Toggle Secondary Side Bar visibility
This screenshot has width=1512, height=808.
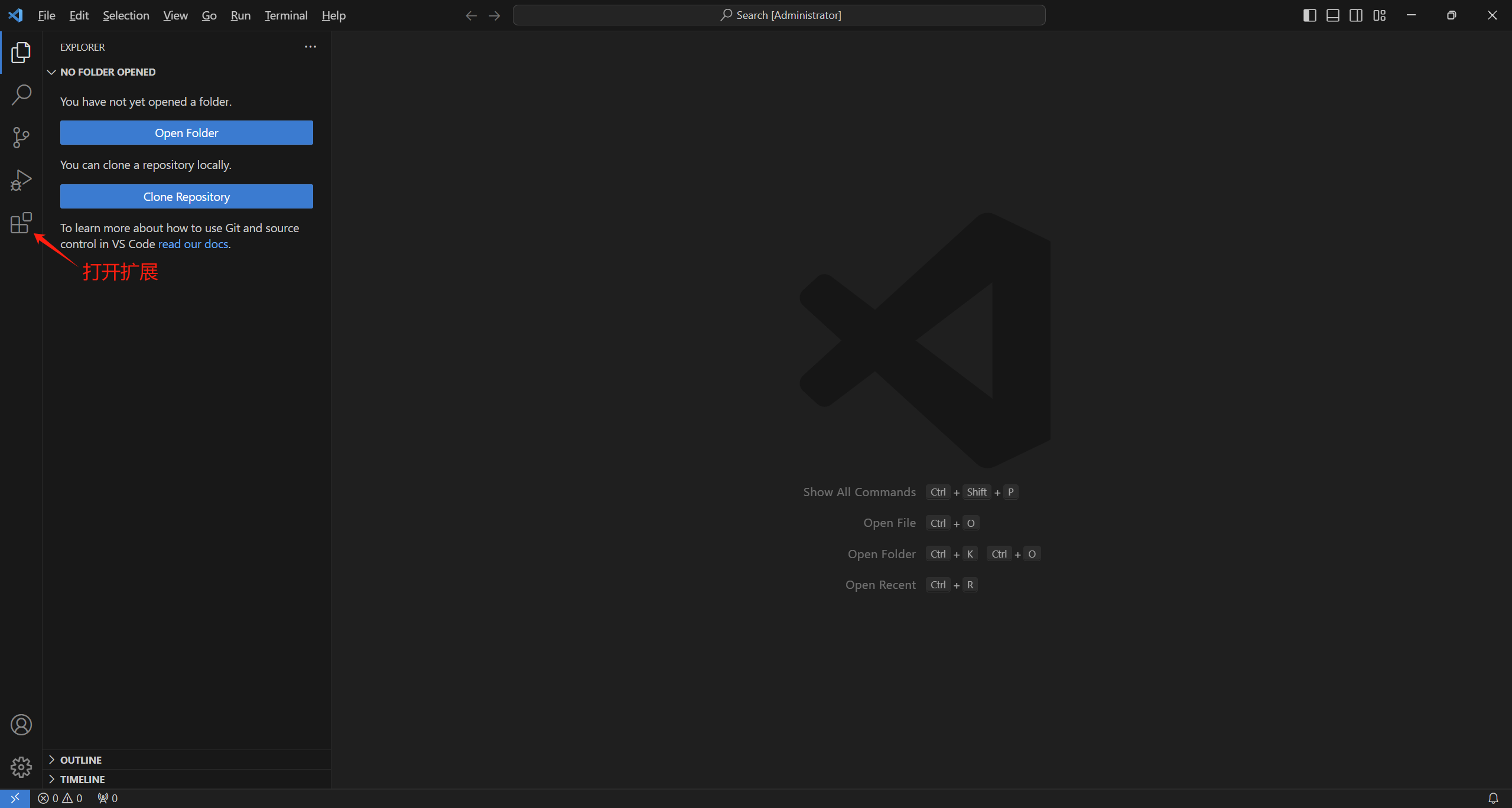[1356, 15]
